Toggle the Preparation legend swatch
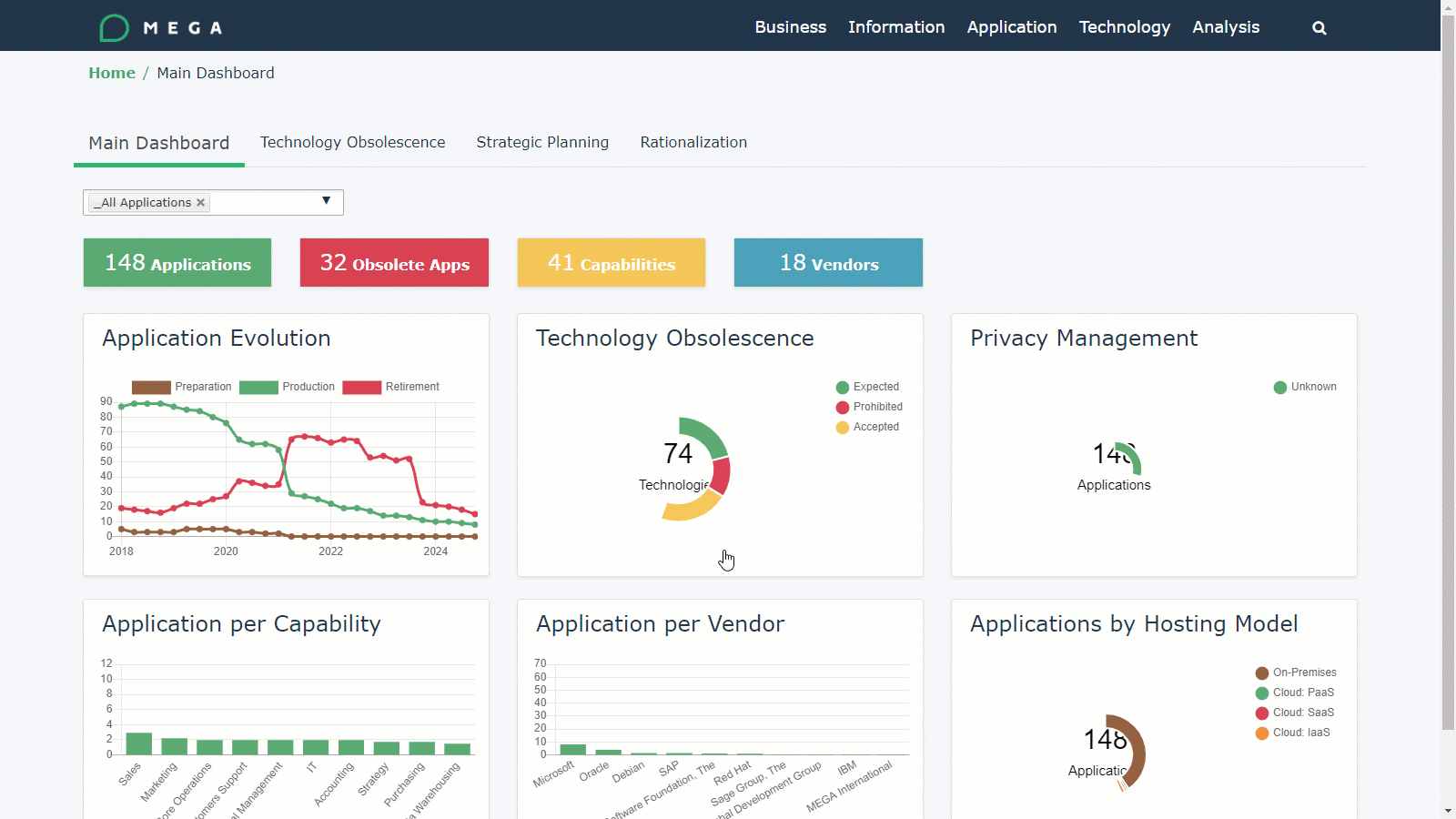Viewport: 1456px width, 819px height. [x=151, y=387]
